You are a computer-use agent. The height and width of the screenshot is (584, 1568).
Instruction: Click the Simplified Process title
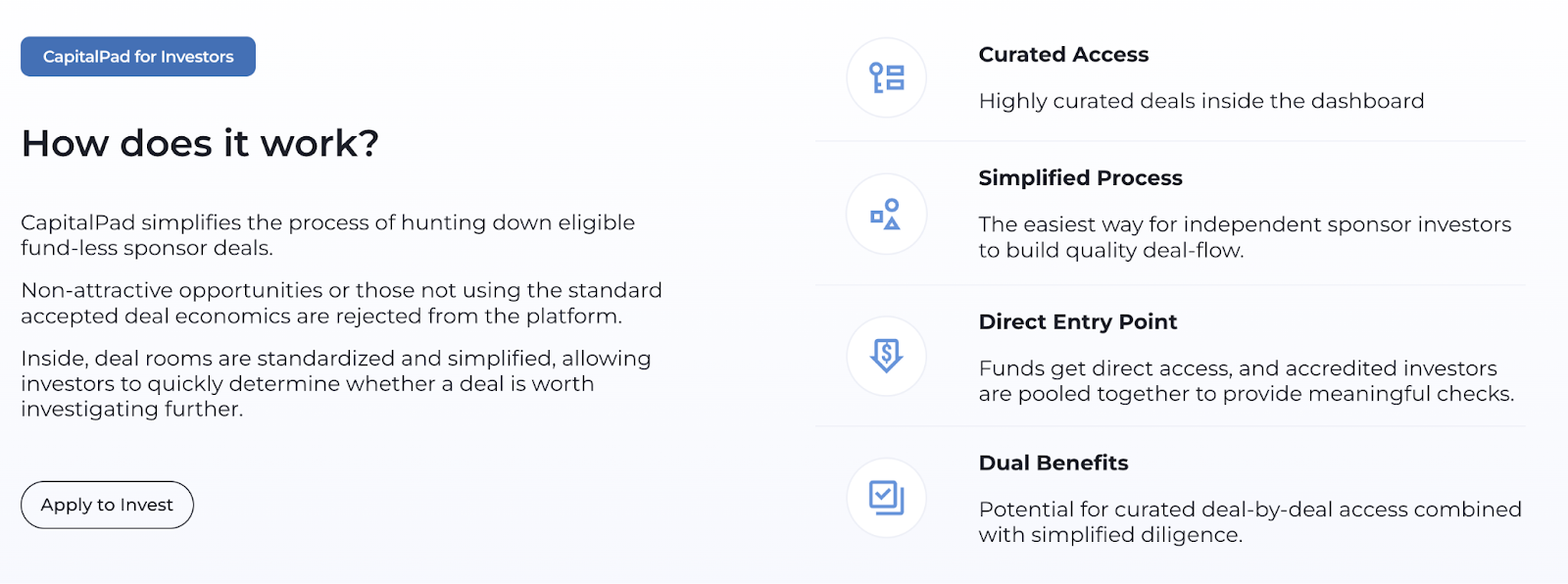coord(1080,178)
